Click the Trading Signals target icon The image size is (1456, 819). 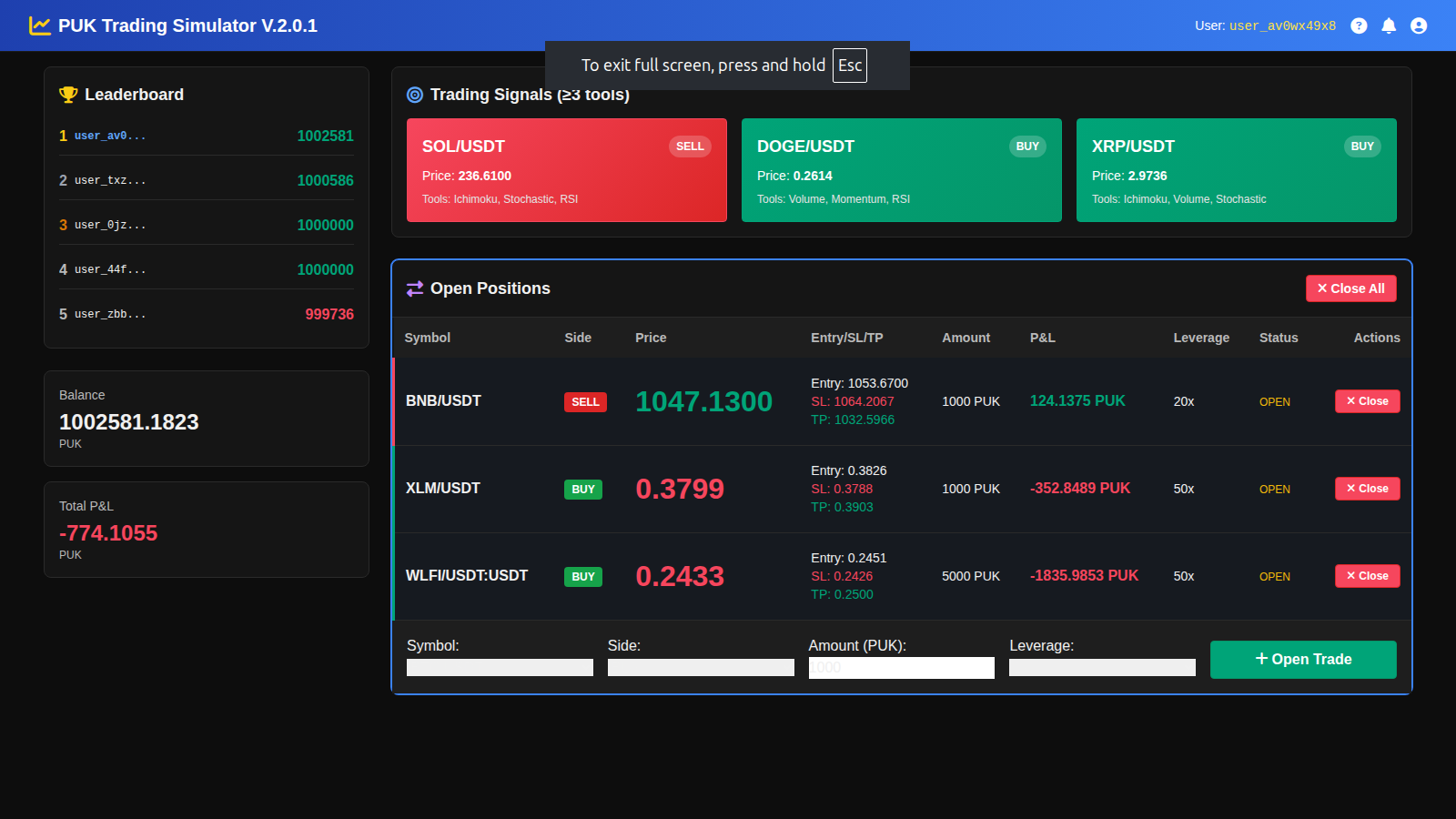(415, 95)
